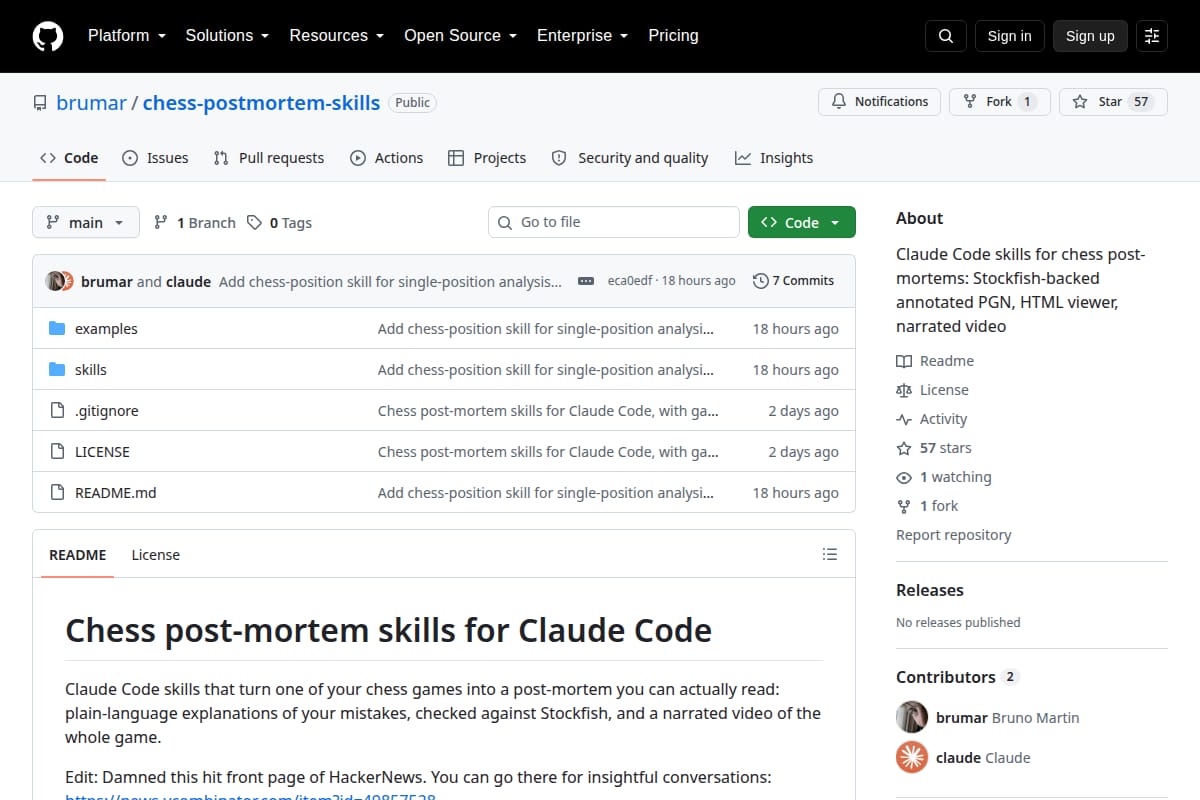Click the .gitignore file icon
Screen dimensions: 1200x800
coord(57,411)
